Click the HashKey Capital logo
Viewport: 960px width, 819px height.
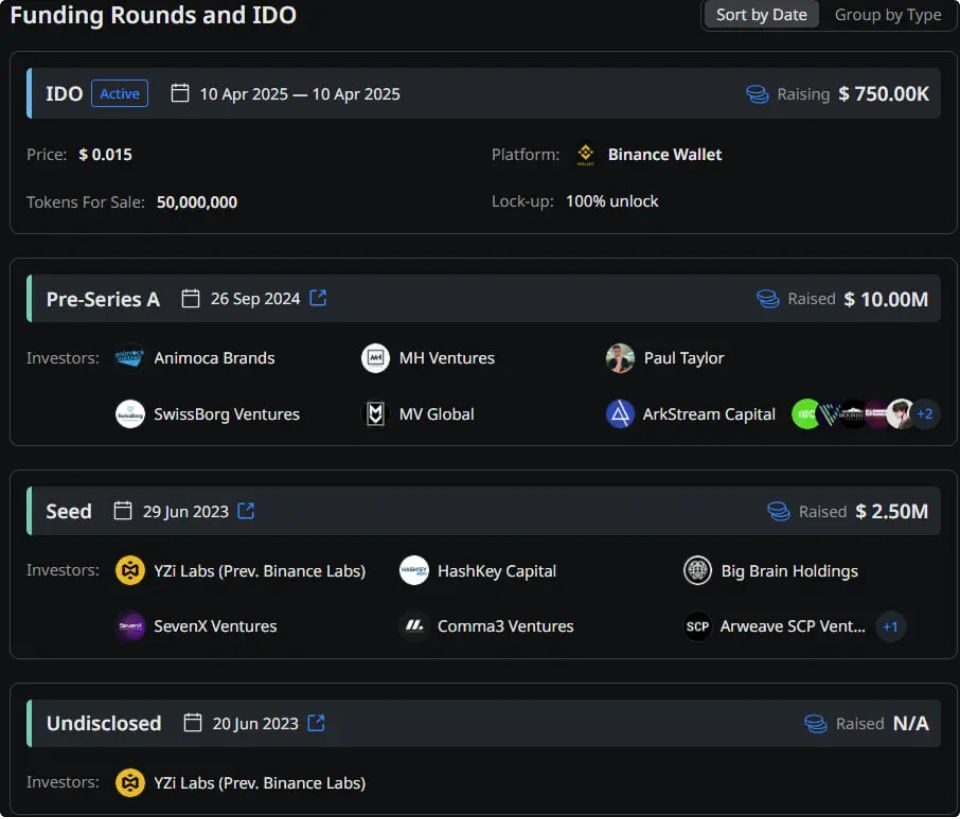pyautogui.click(x=414, y=571)
